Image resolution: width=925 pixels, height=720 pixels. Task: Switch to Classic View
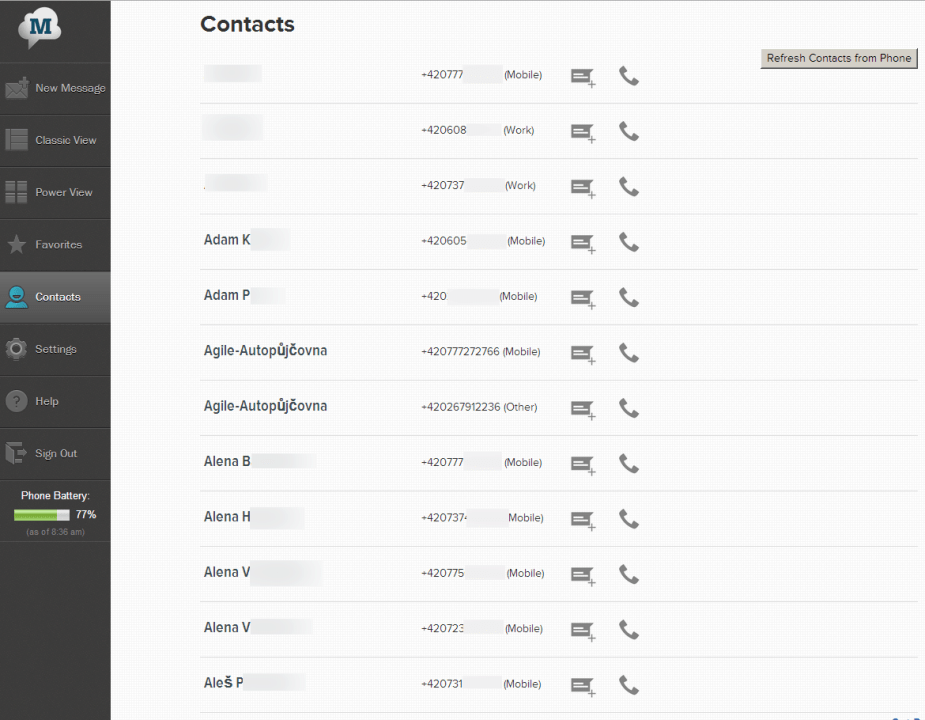tap(55, 140)
